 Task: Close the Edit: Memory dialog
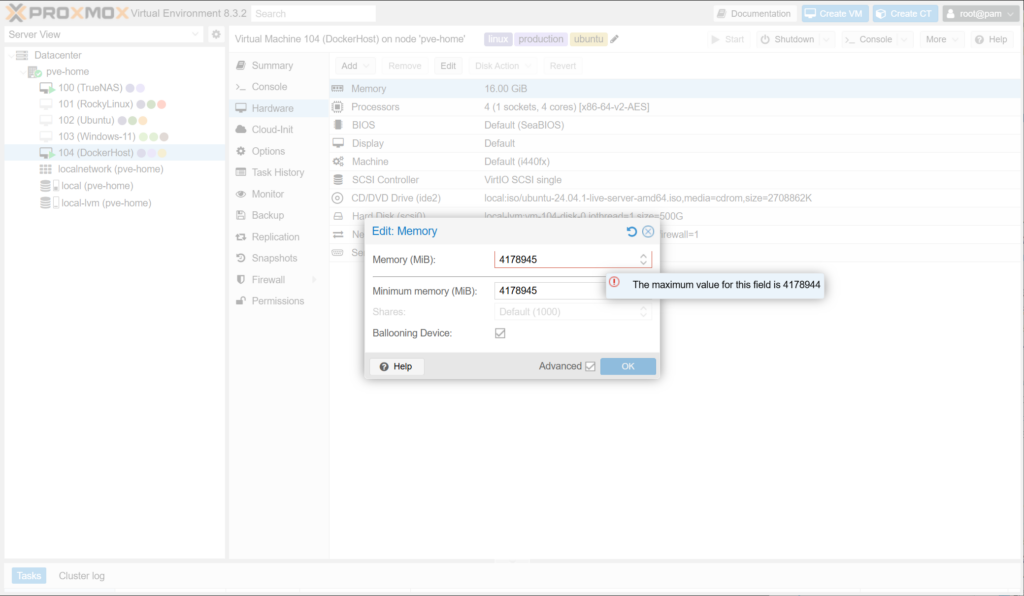[x=648, y=231]
